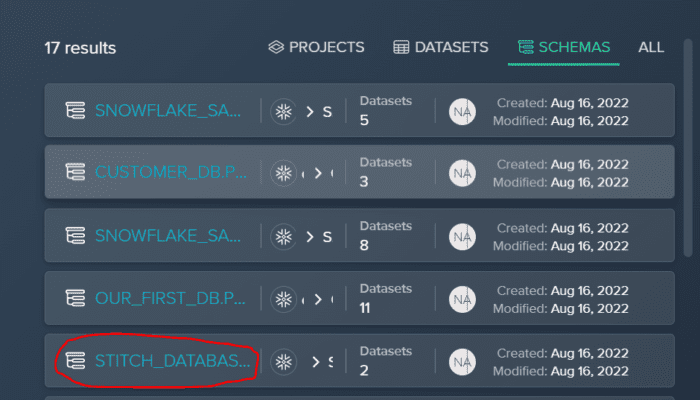Click Snowflake connector icon in 5-dataset SNOWFLAKE_SA... row

point(283,112)
